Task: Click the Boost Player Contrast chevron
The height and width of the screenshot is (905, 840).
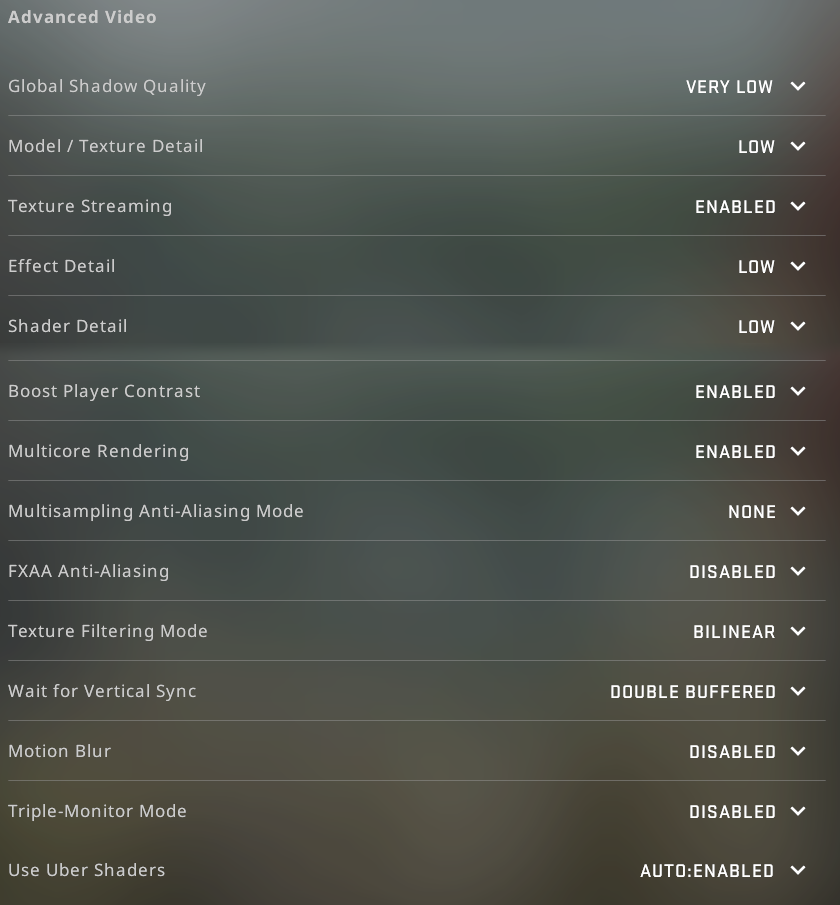Action: tap(798, 391)
